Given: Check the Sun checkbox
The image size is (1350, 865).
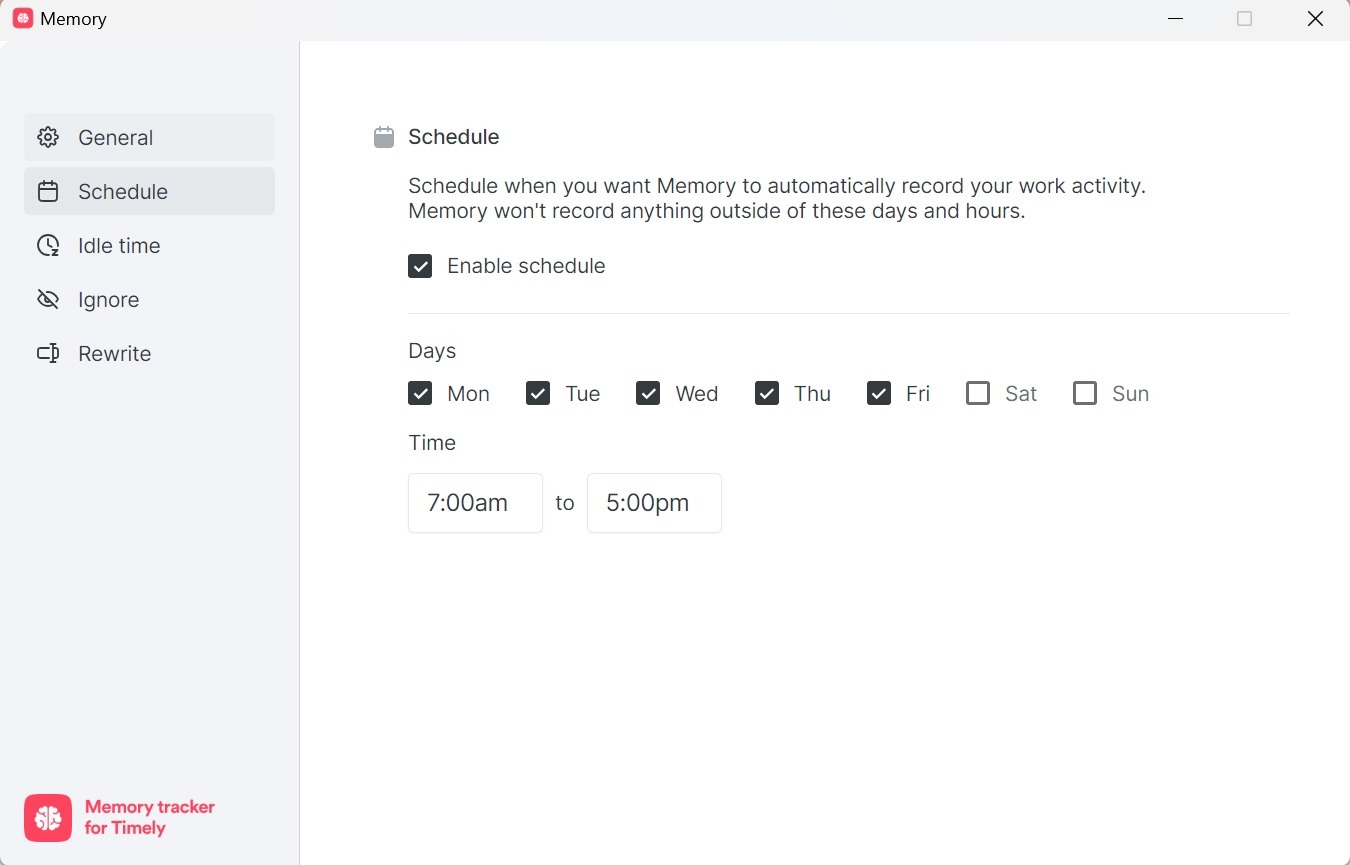Looking at the screenshot, I should 1084,393.
